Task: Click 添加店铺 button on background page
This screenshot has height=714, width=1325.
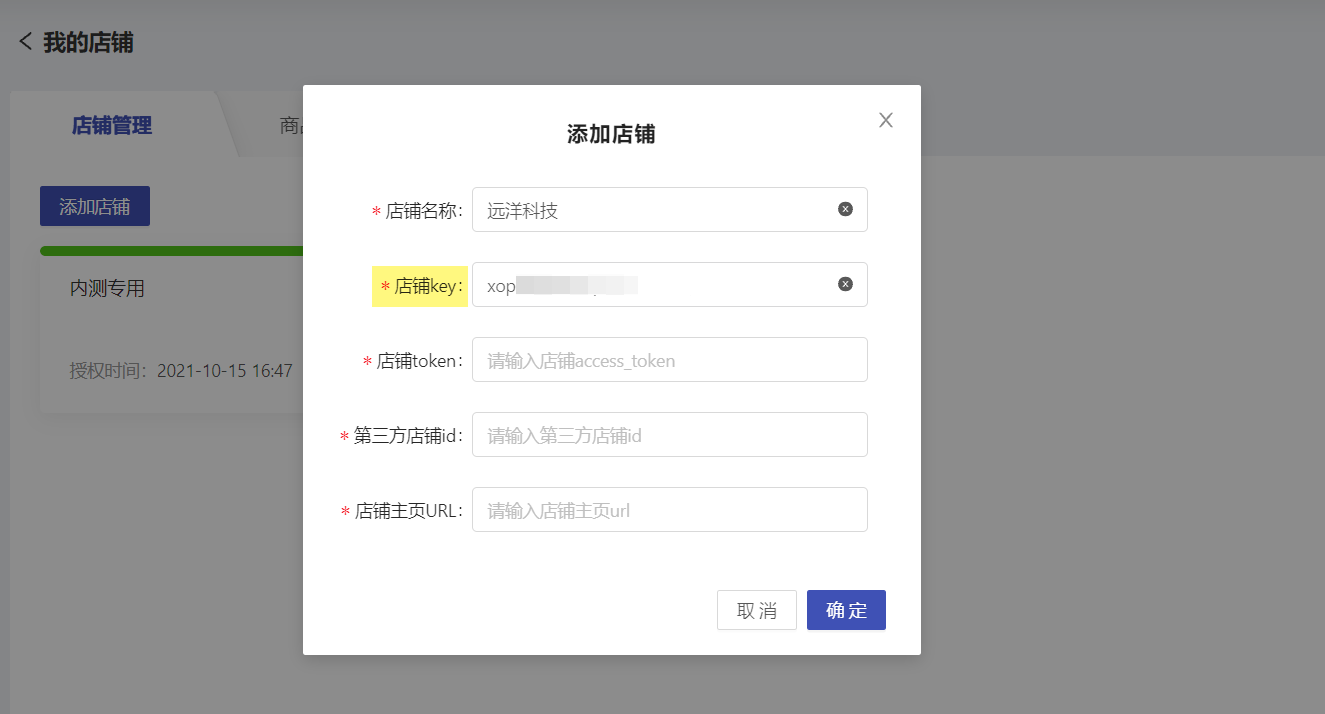Action: coord(95,206)
